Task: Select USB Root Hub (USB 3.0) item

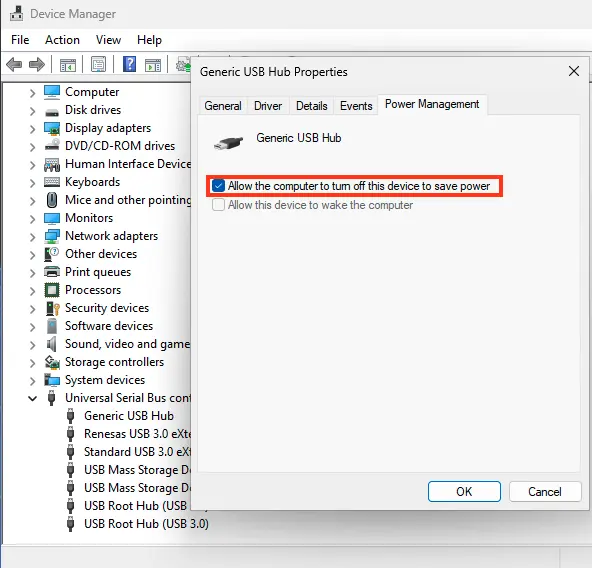Action: click(x=146, y=524)
